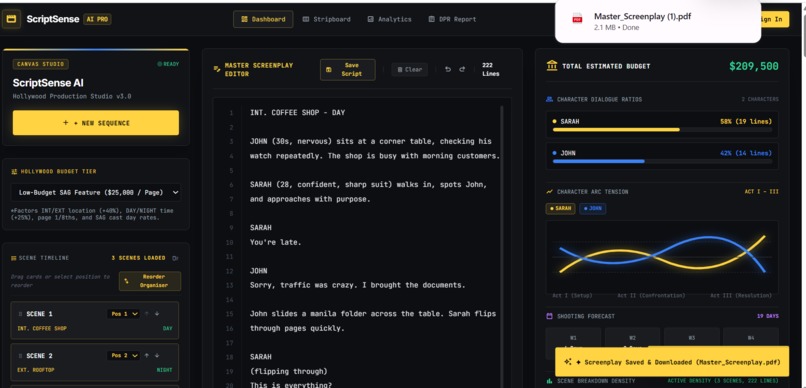Click the Total Estimated Budget bank icon
Image resolution: width=806 pixels, height=388 pixels.
[552, 66]
